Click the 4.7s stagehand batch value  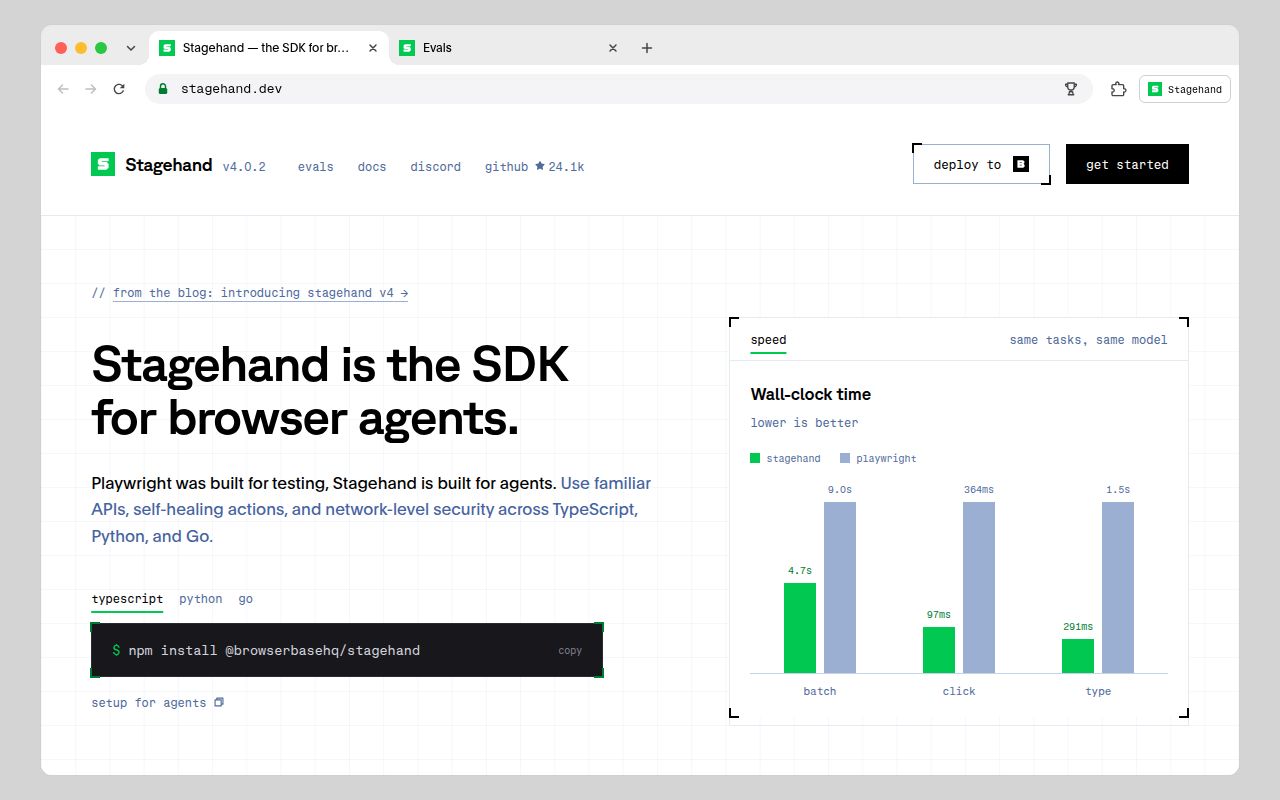800,571
